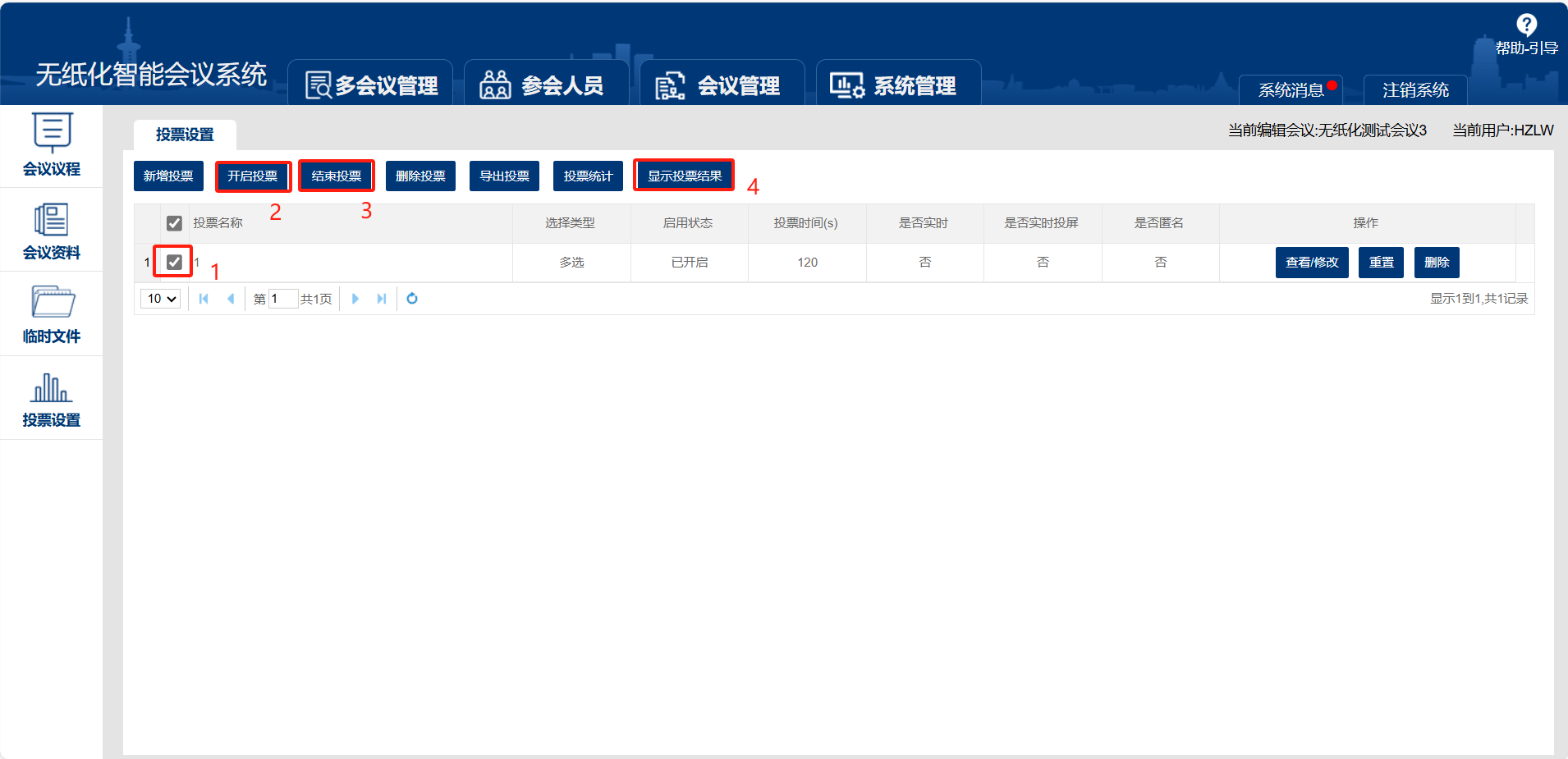Click the 多选 cell in the vote row
Image resolution: width=1568 pixels, height=759 pixels.
click(572, 263)
